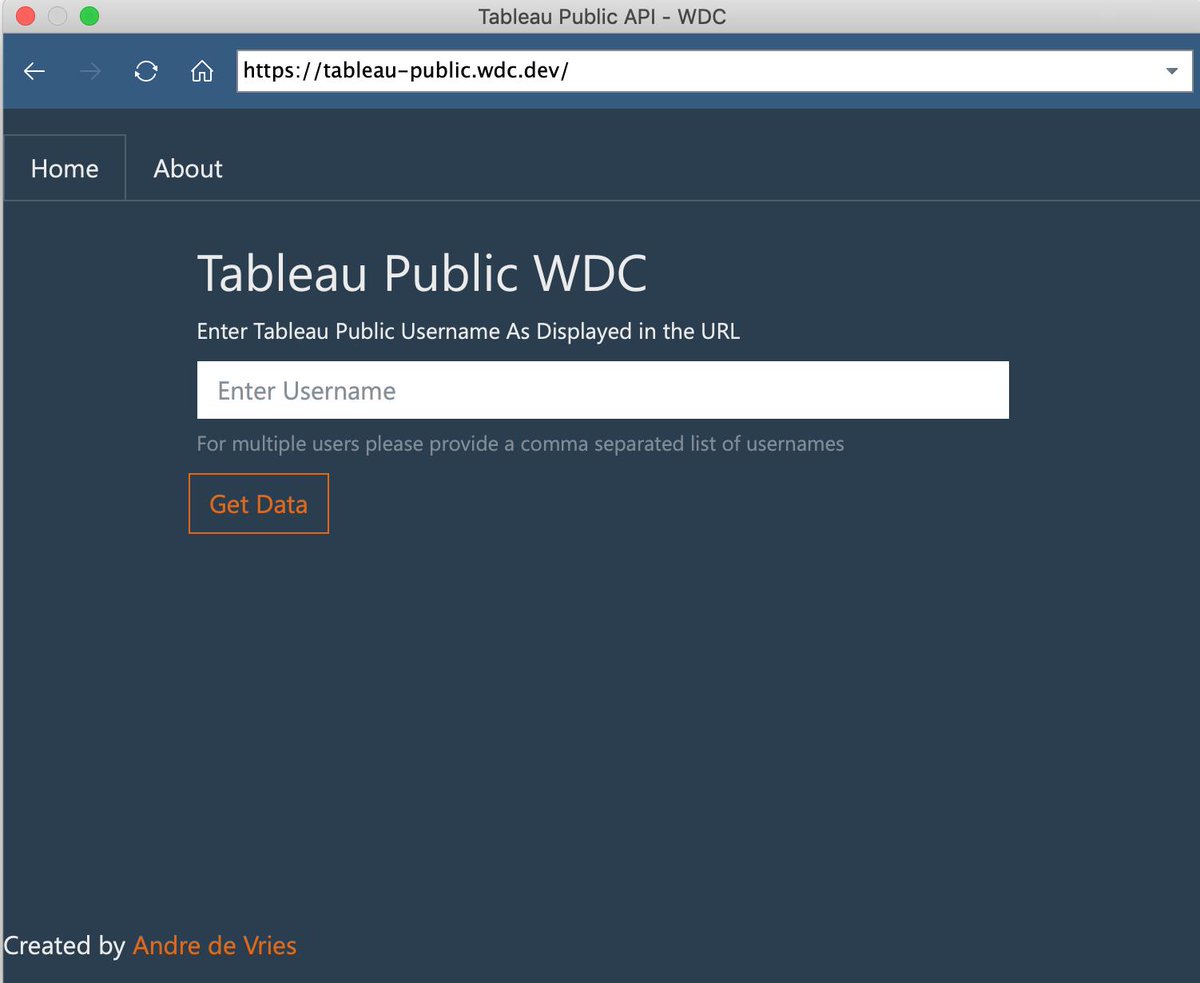Click the username instruction label
1200x983 pixels.
(x=469, y=331)
